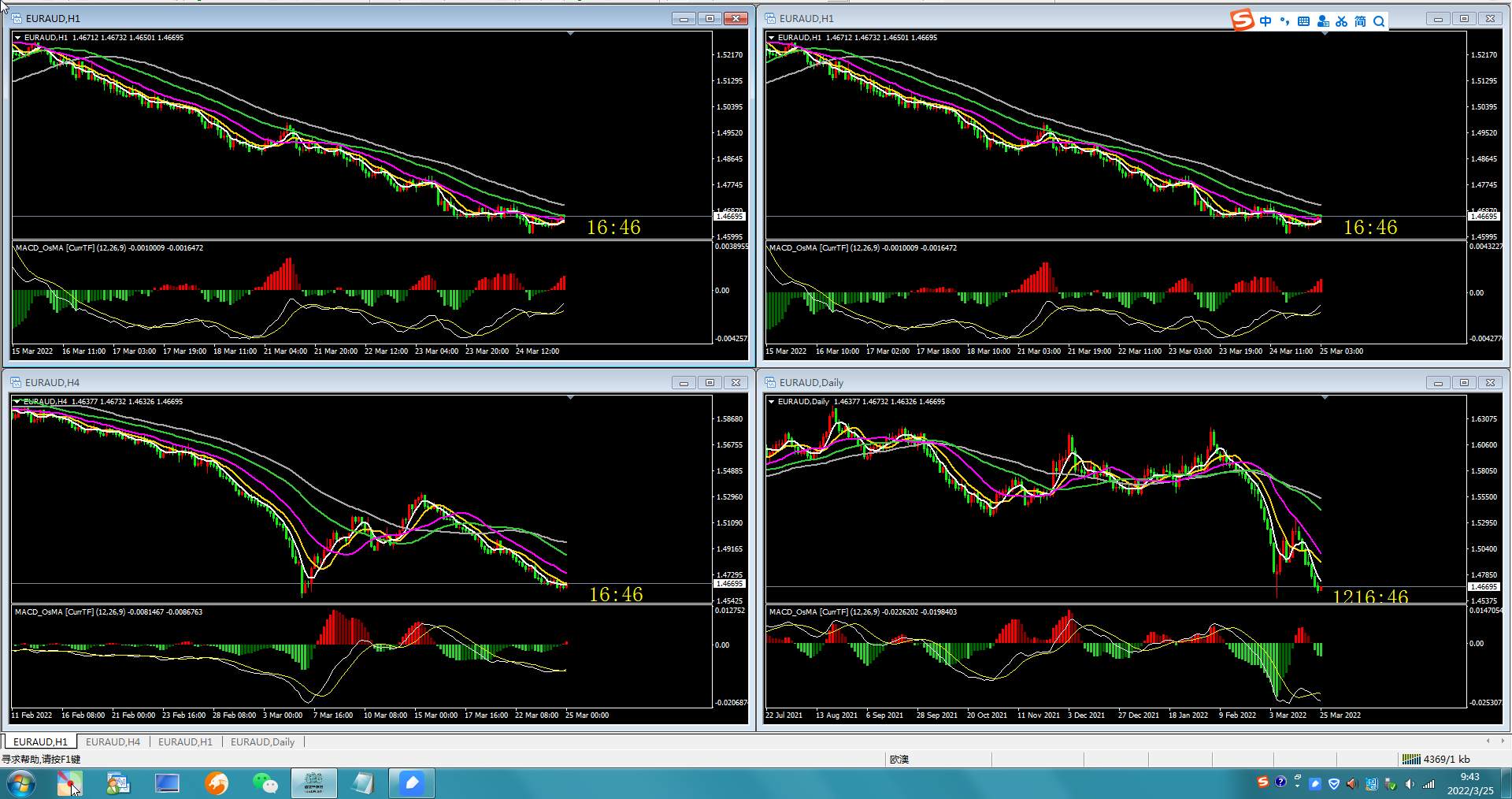Click the blue shield security tray icon
Image resolution: width=1512 pixels, height=799 pixels.
click(x=1333, y=784)
